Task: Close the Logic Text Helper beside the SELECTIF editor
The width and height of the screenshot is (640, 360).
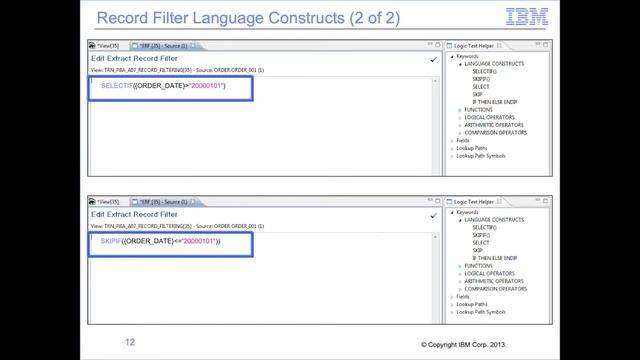Action: [x=499, y=46]
